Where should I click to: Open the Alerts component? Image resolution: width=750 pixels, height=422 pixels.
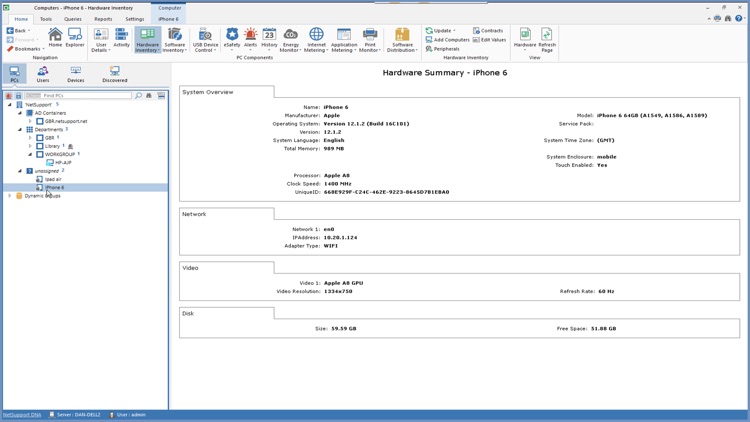[x=250, y=38]
